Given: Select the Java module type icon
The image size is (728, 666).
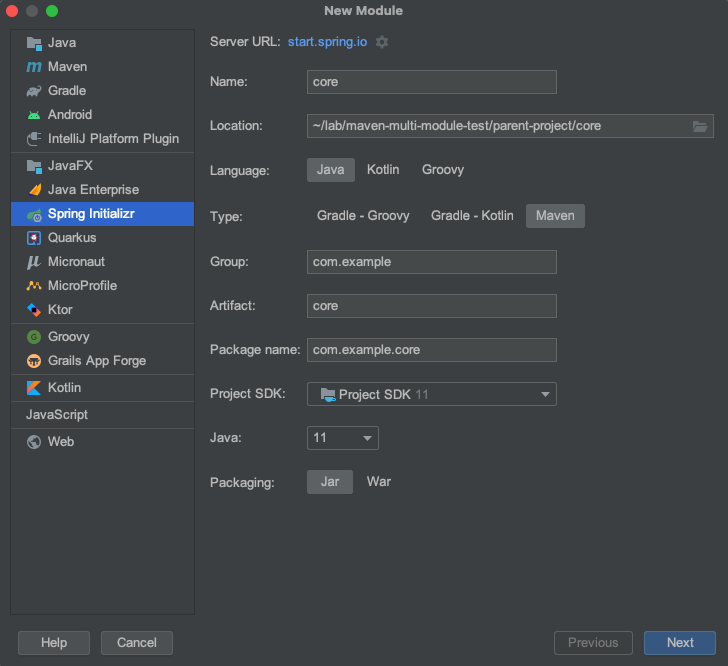Looking at the screenshot, I should pyautogui.click(x=34, y=43).
